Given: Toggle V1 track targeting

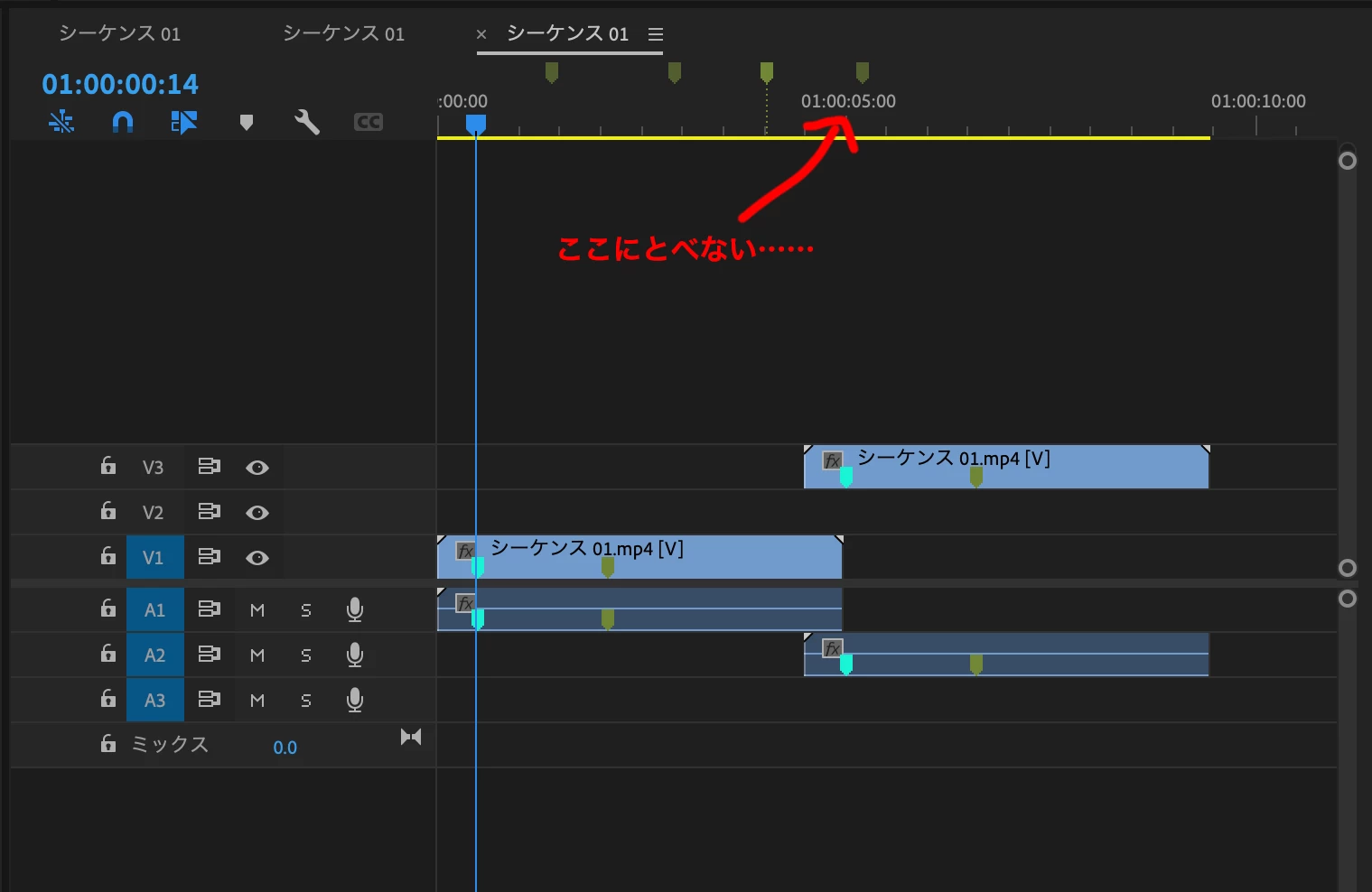Looking at the screenshot, I should 155,557.
